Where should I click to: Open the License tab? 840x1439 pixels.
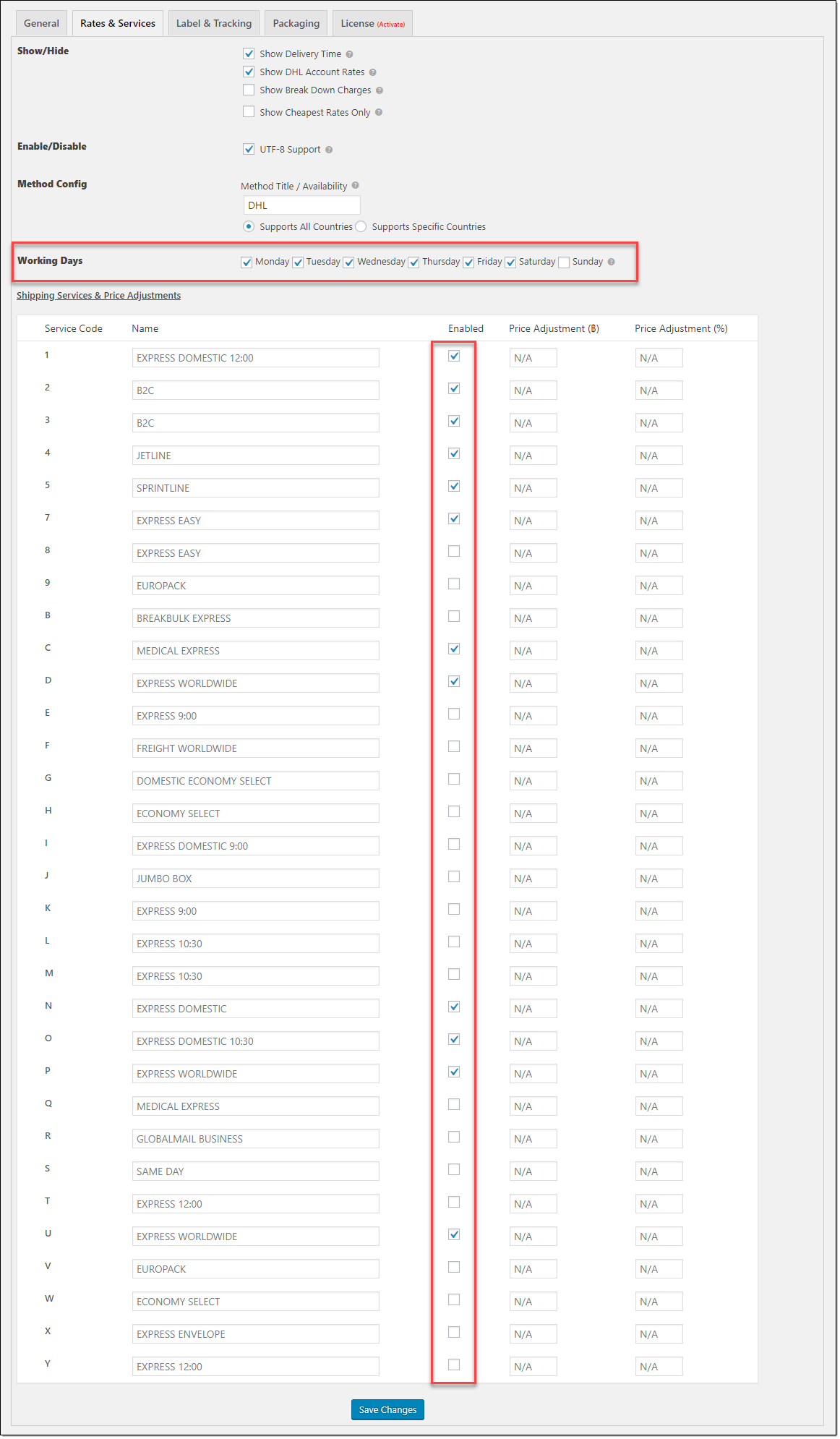(372, 23)
